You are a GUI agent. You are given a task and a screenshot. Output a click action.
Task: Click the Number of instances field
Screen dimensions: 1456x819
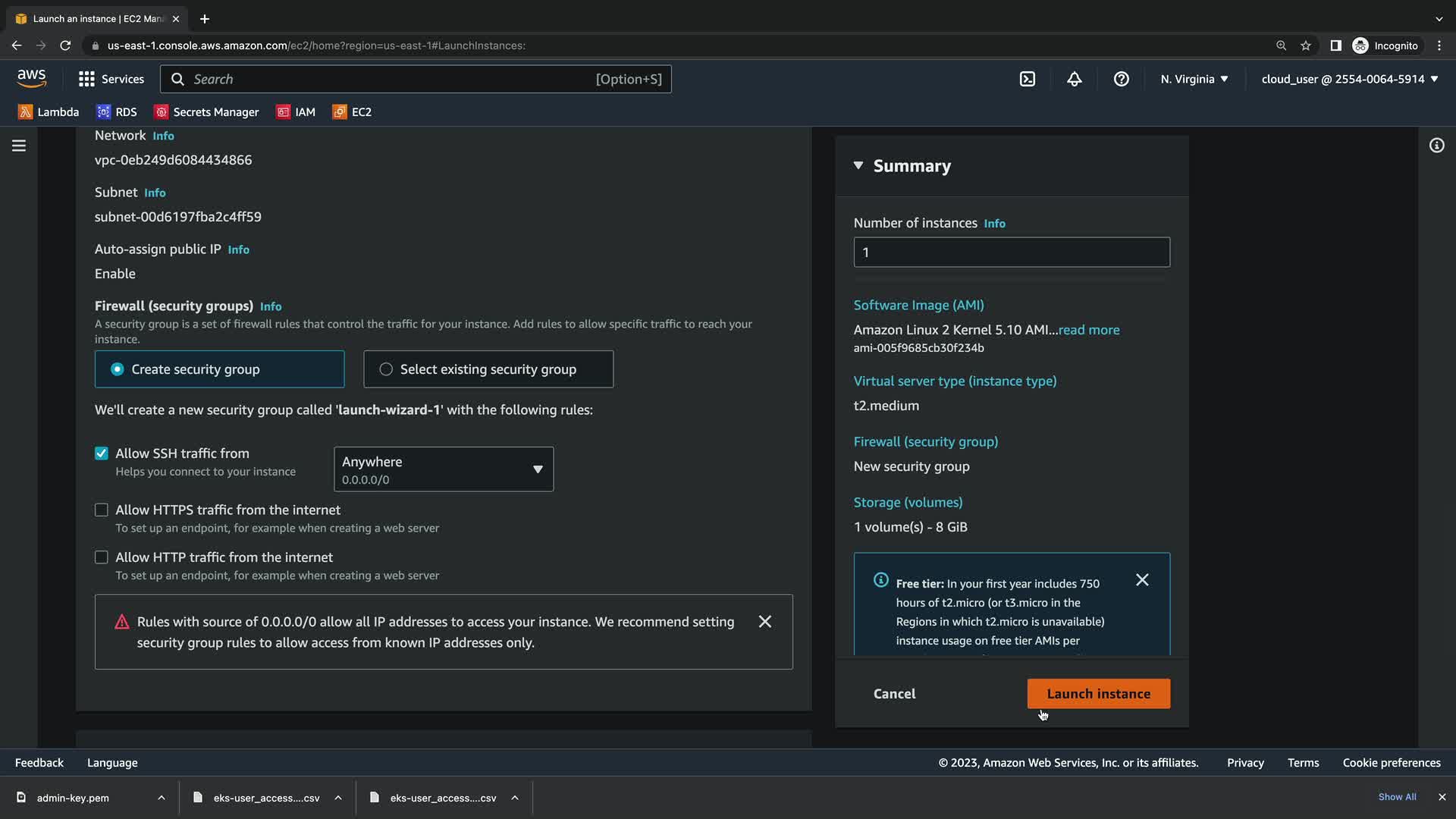click(x=1011, y=253)
